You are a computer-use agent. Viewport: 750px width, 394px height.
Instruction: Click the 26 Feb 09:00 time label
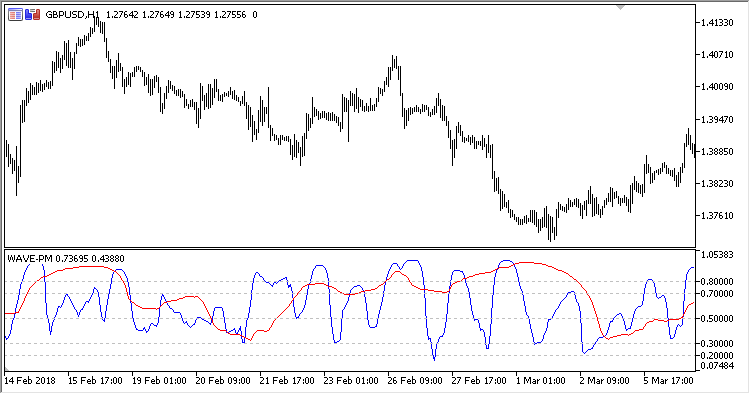[415, 381]
